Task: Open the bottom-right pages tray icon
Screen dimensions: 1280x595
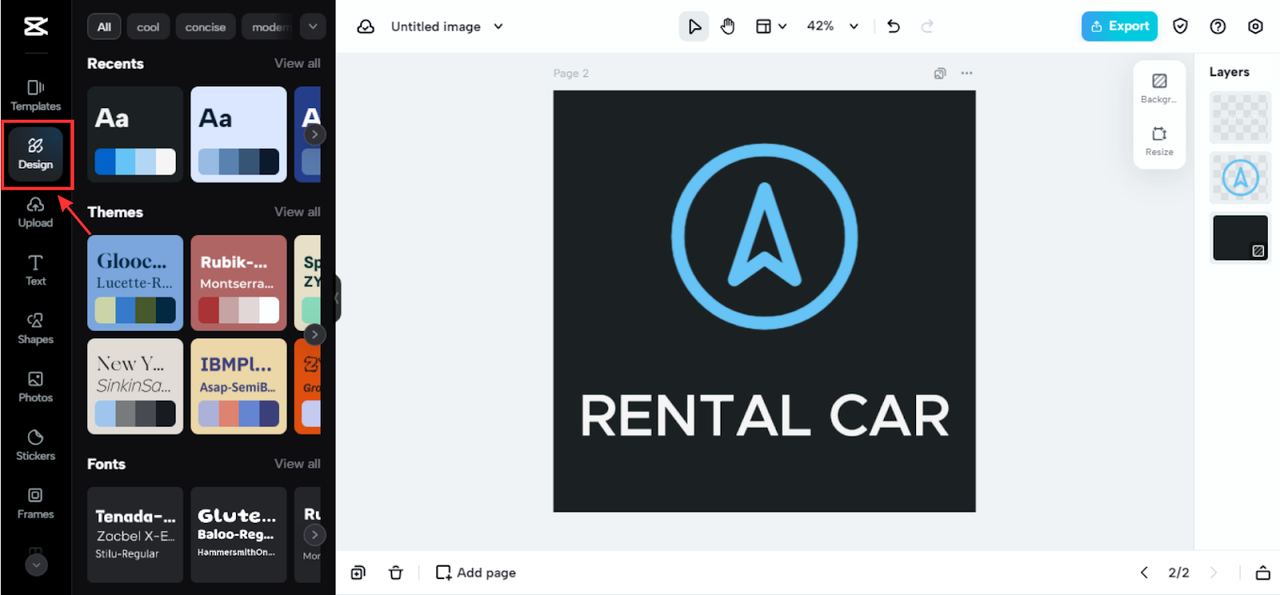Action: 1262,573
